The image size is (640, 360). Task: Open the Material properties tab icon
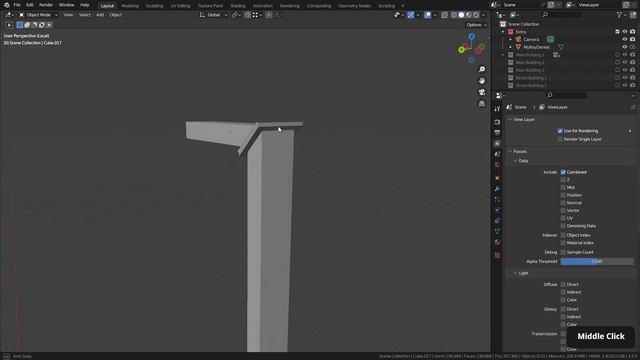point(497,242)
